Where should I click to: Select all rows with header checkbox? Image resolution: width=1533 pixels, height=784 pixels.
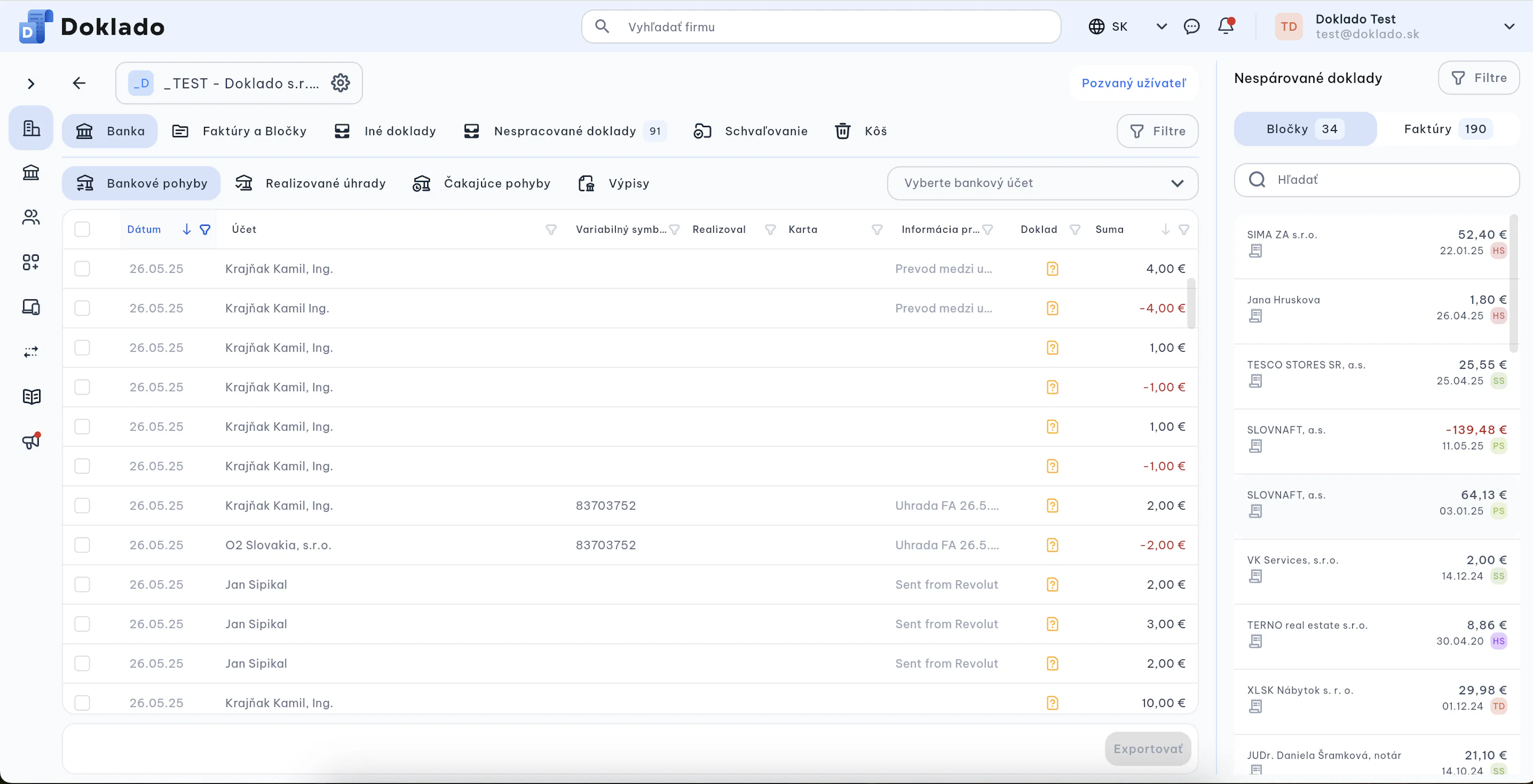(x=82, y=229)
